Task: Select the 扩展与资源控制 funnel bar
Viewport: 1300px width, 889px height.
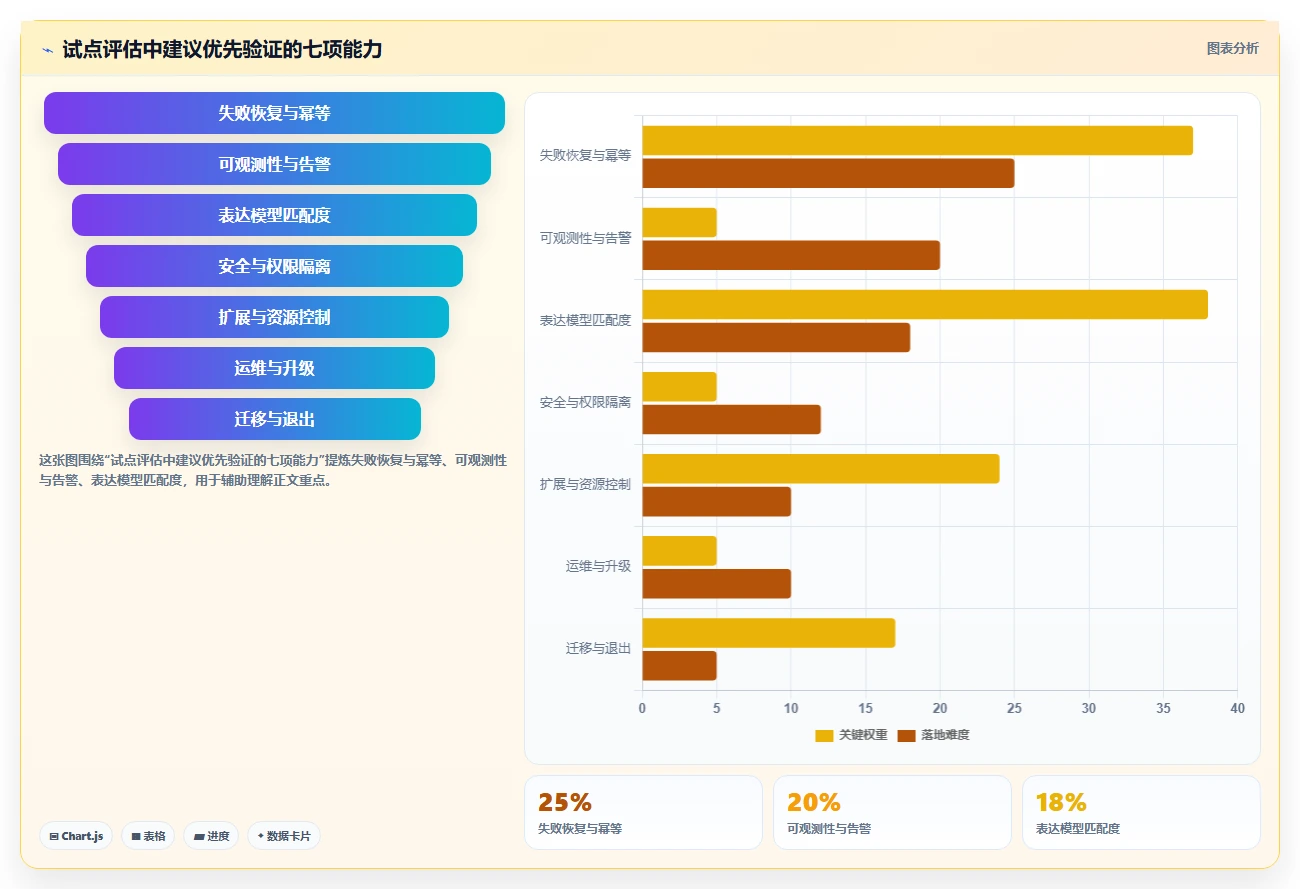Action: pos(274,317)
